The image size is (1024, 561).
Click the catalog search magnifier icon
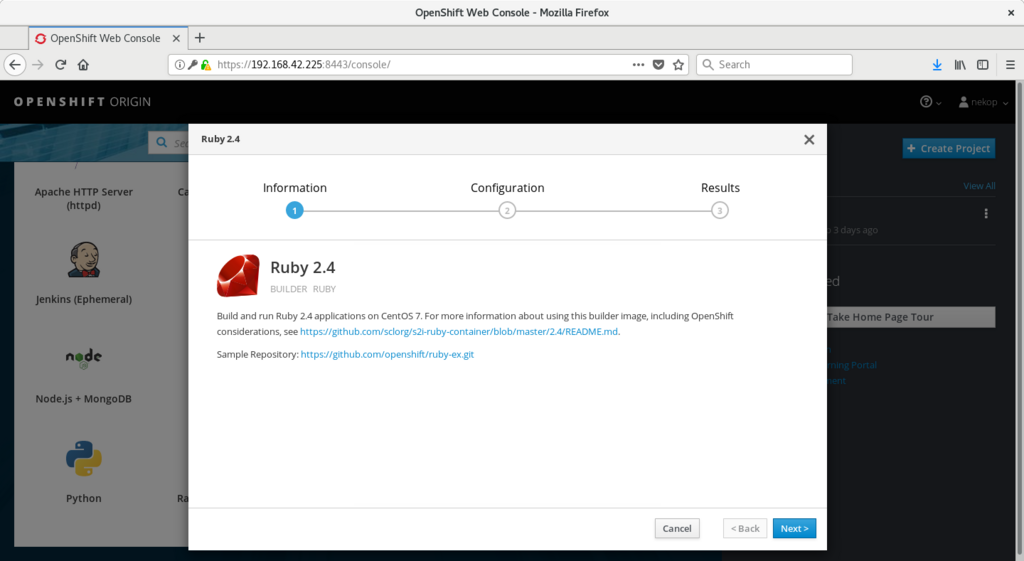tap(161, 142)
